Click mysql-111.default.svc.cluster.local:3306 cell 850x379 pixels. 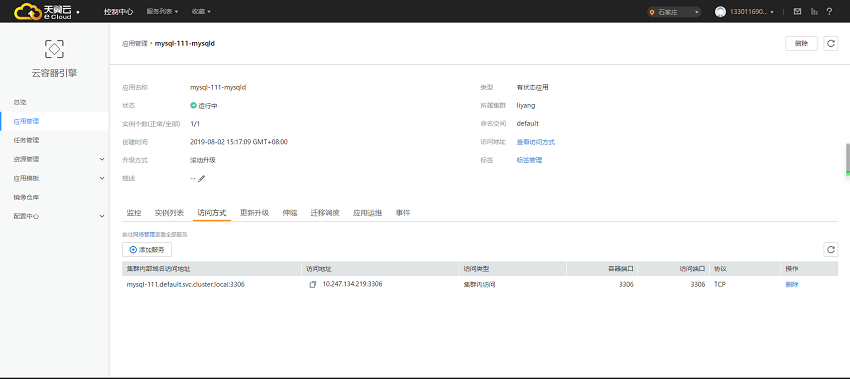point(185,284)
